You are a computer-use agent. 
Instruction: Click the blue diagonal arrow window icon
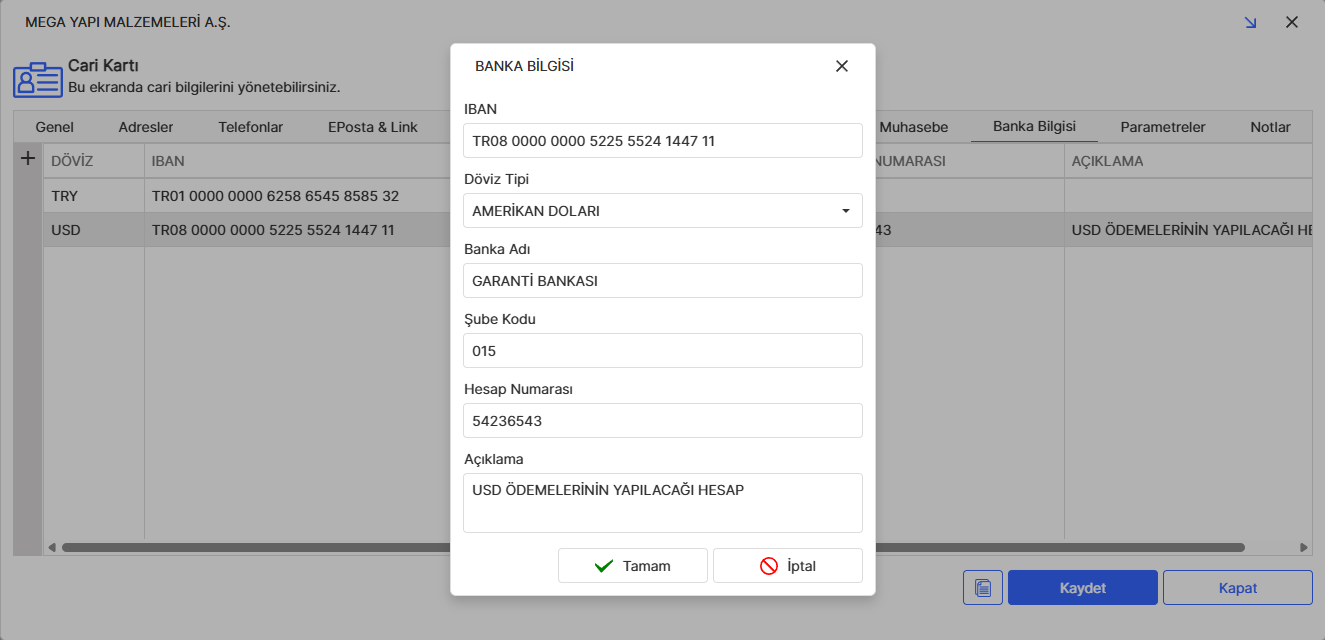click(1250, 22)
